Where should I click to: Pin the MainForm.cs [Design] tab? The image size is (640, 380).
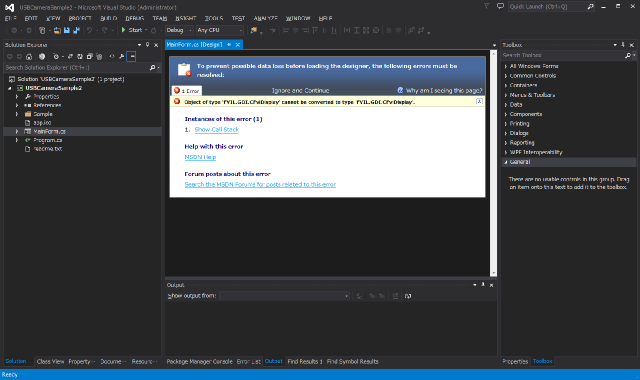pos(229,44)
